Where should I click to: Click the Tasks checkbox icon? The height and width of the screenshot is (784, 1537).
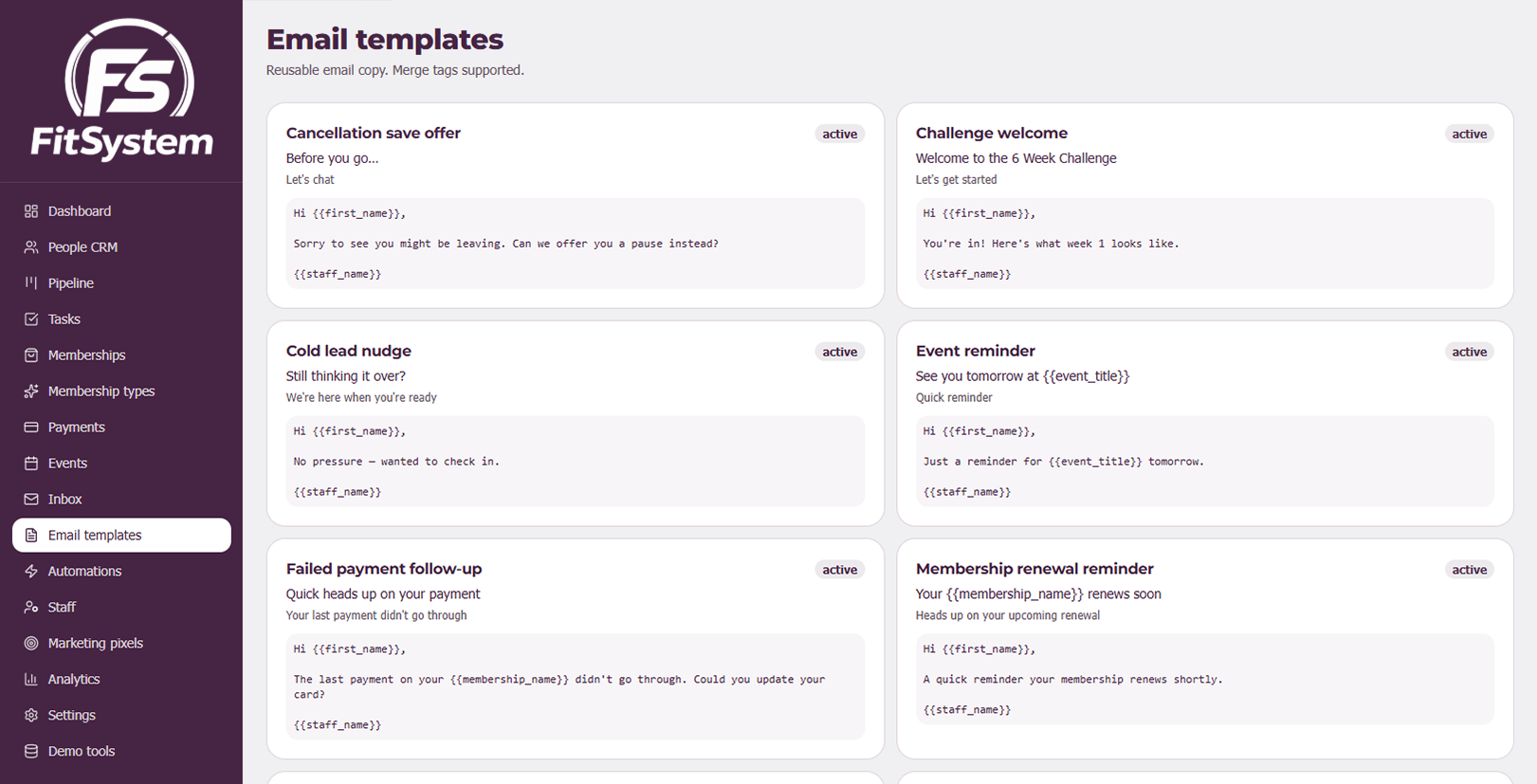(31, 319)
